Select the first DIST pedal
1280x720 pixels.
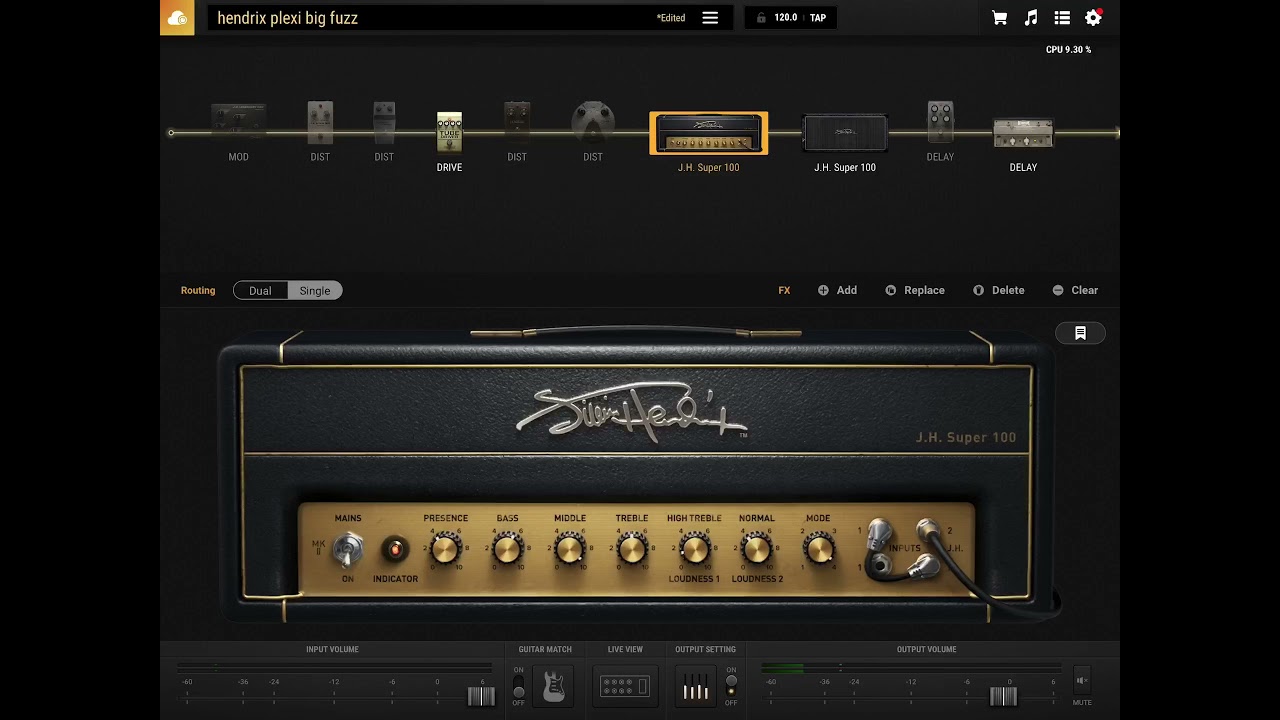pyautogui.click(x=320, y=123)
